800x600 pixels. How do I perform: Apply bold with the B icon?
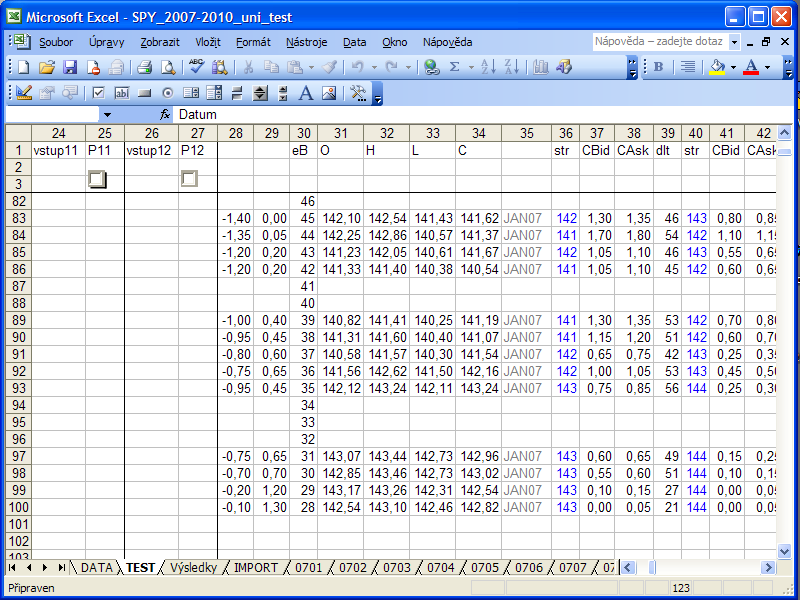659,67
